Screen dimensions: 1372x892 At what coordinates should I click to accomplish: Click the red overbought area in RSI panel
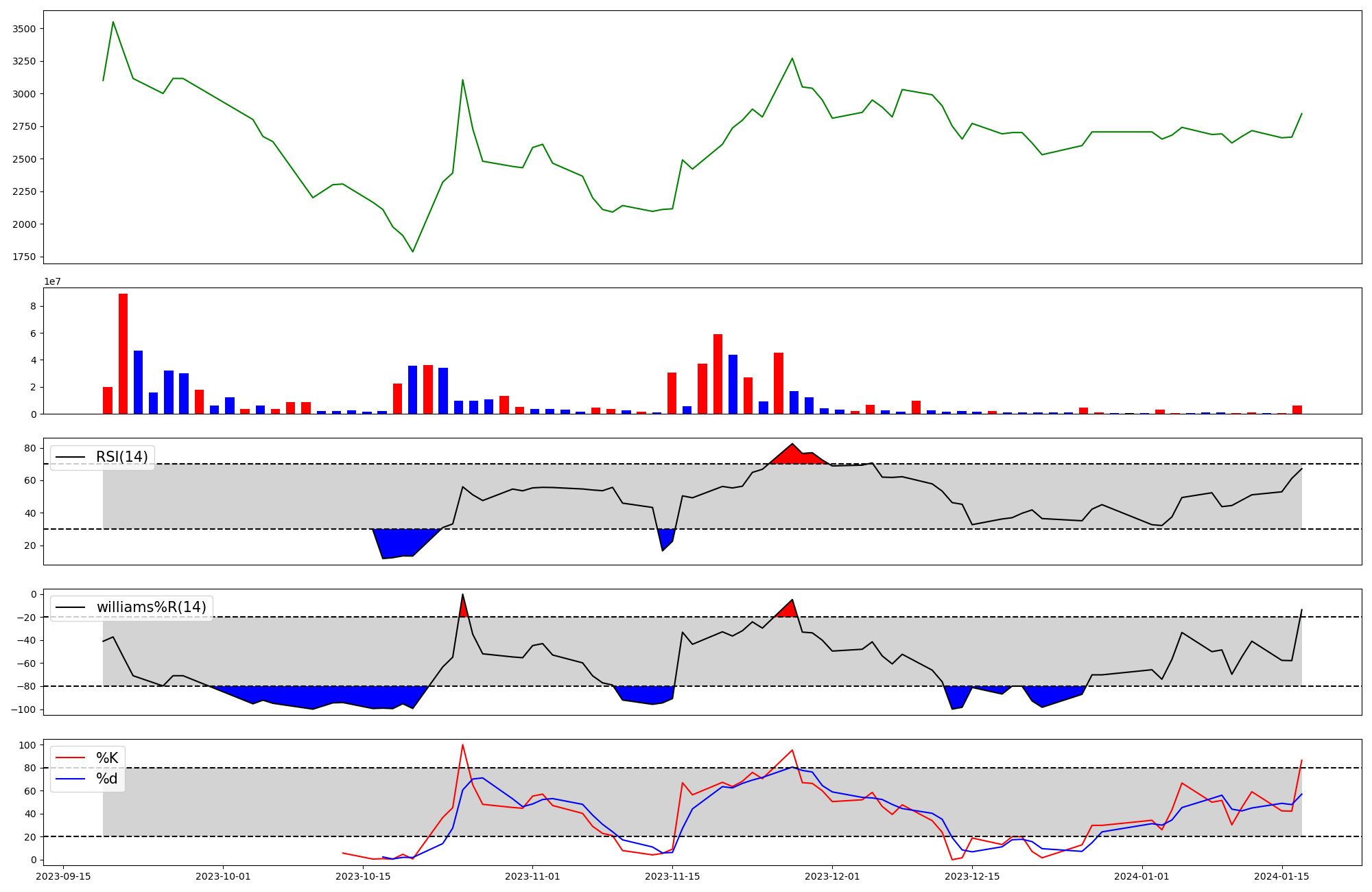[x=796, y=456]
